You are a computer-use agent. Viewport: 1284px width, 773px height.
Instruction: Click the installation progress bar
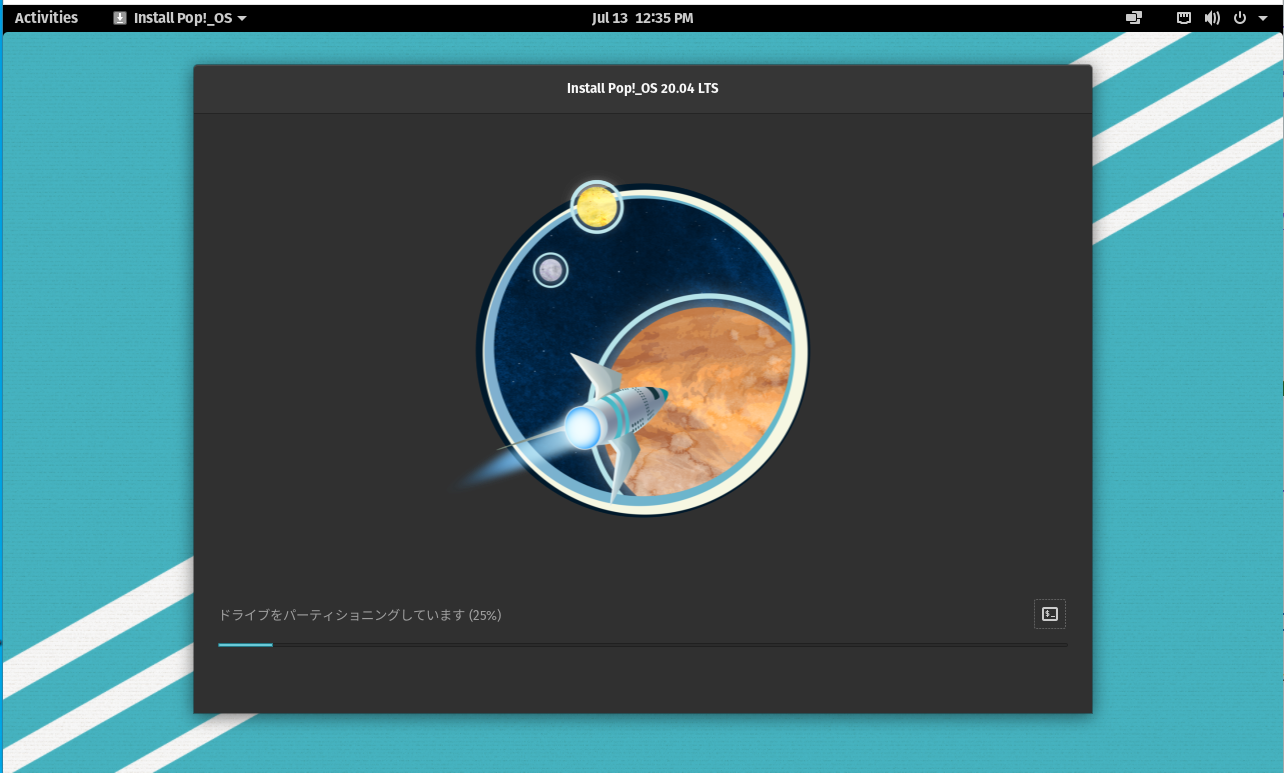pos(643,645)
